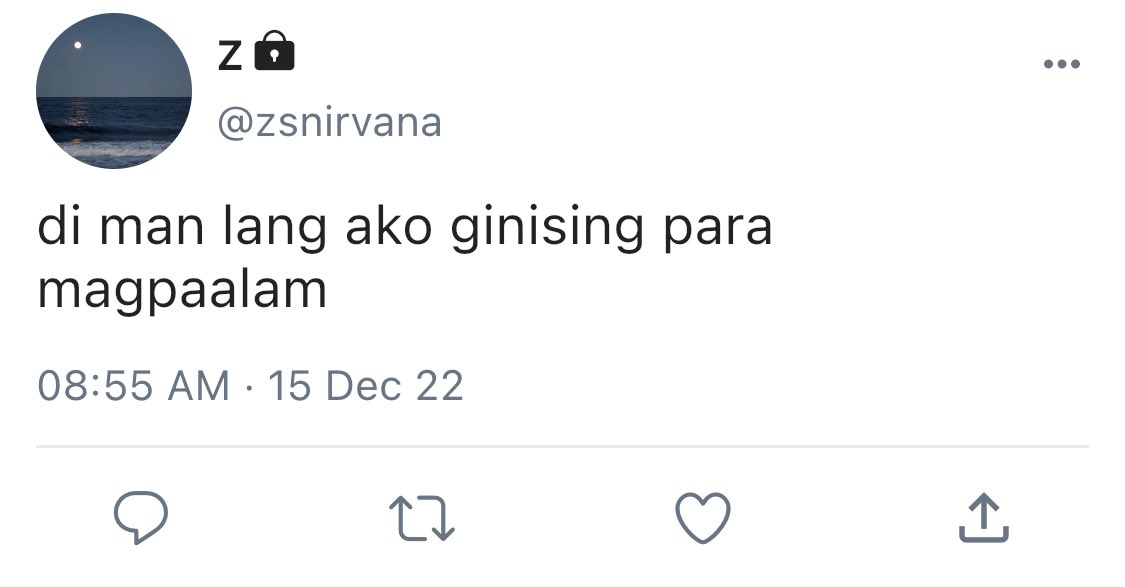Visit the @zsnirvana handle link
The height and width of the screenshot is (587, 1125).
329,123
